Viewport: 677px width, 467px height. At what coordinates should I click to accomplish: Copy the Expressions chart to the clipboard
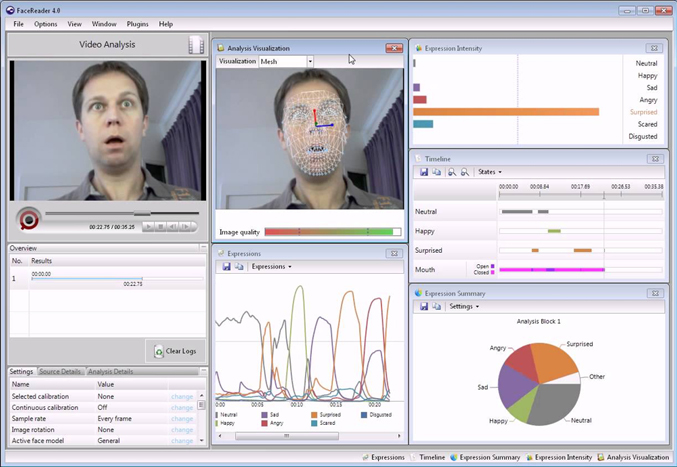239,267
